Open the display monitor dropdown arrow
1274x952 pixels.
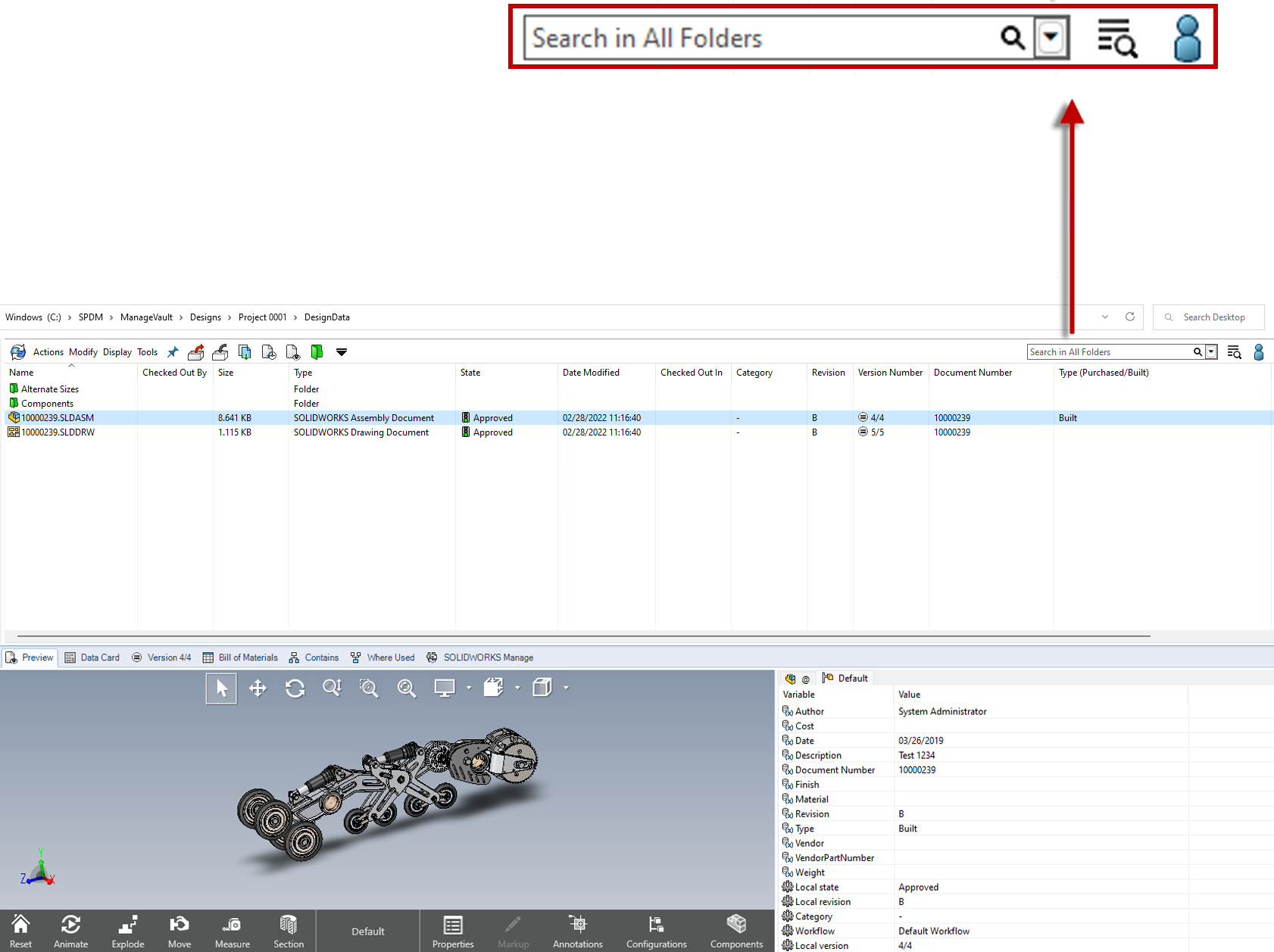click(469, 688)
